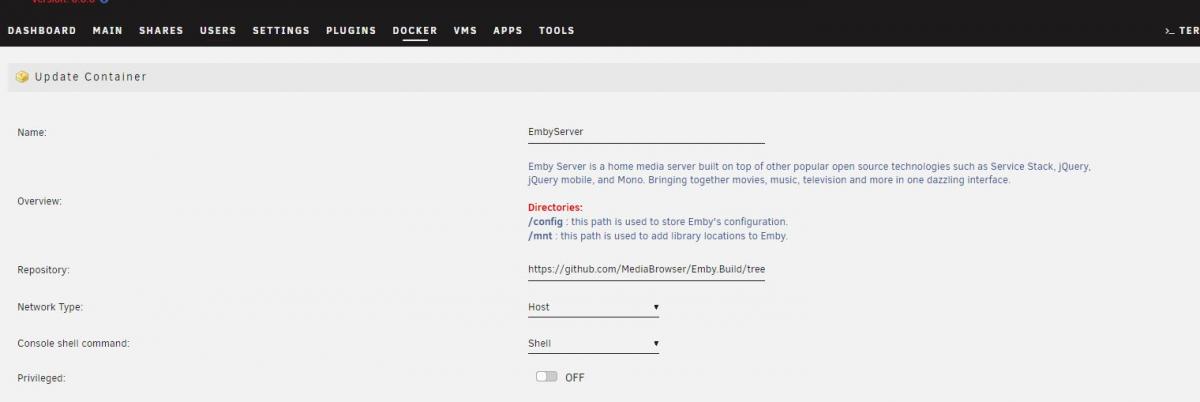This screenshot has height=402, width=1200.
Task: Click the red Directories heading in the overview
Action: [555, 207]
